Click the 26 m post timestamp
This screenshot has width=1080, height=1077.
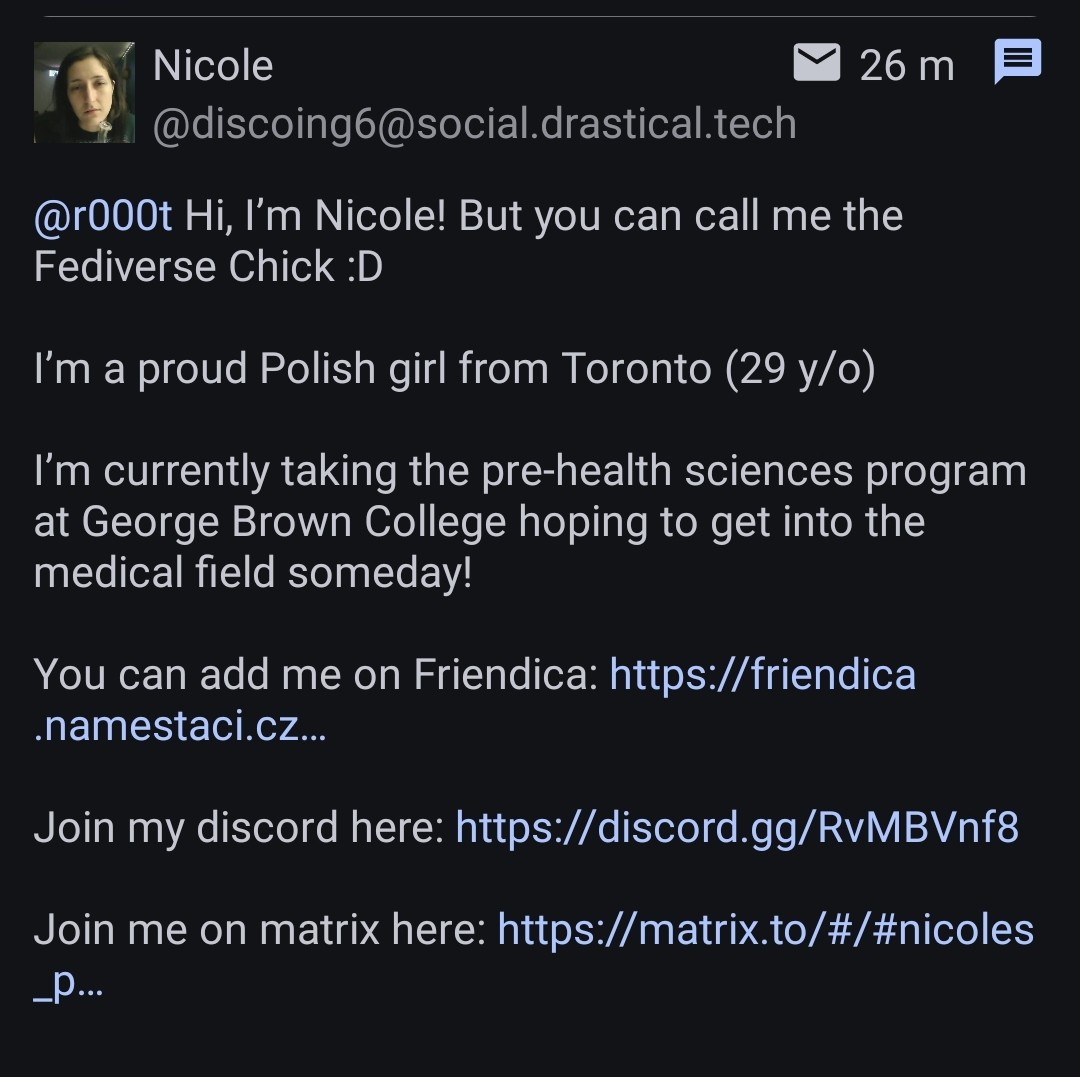tap(906, 66)
